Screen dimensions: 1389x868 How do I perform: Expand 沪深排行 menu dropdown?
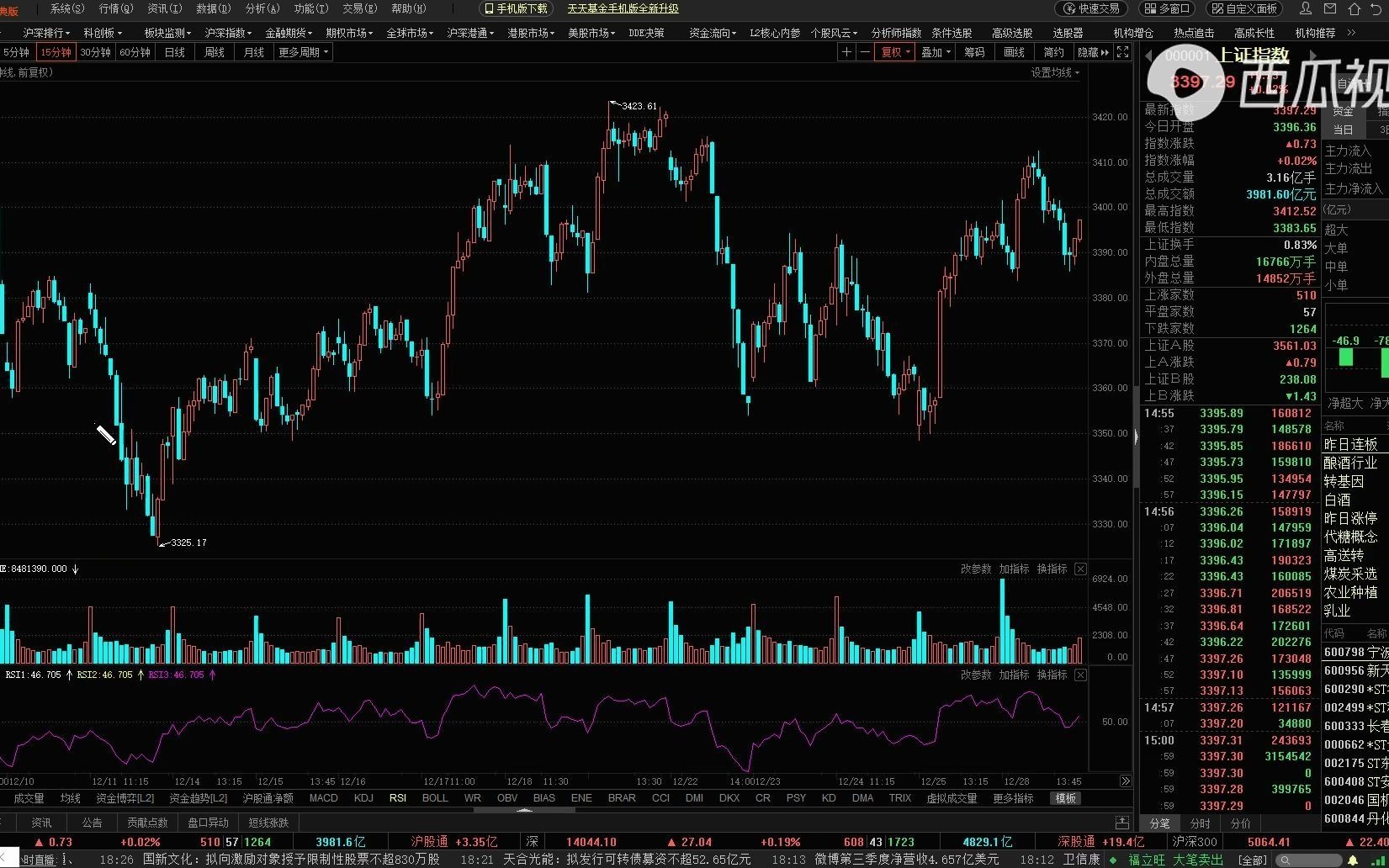pos(47,33)
